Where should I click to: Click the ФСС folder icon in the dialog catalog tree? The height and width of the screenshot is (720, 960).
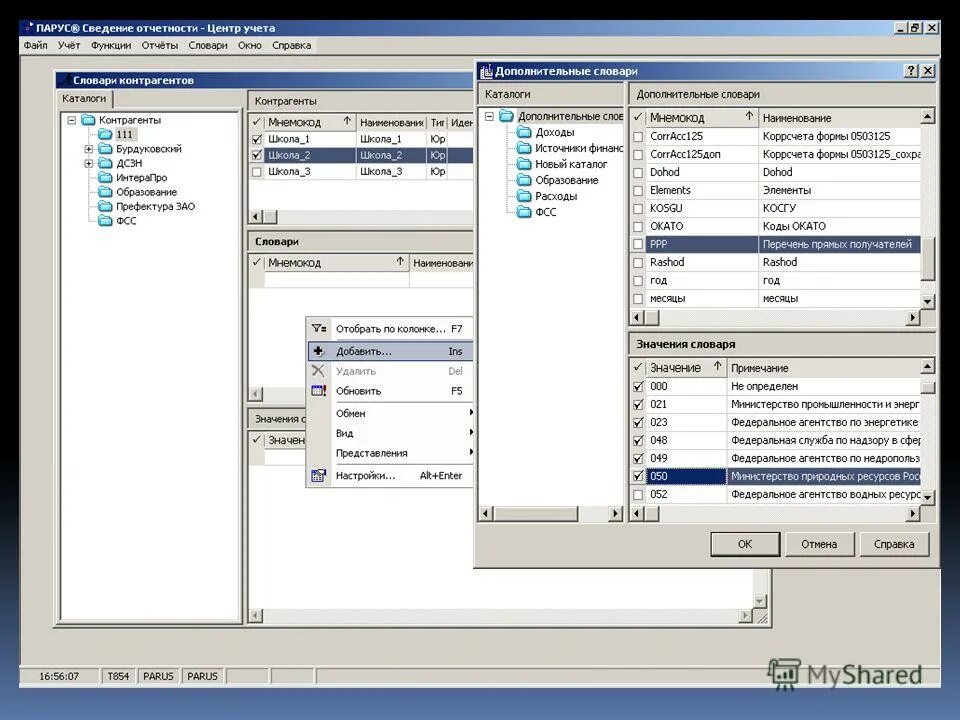pyautogui.click(x=524, y=212)
